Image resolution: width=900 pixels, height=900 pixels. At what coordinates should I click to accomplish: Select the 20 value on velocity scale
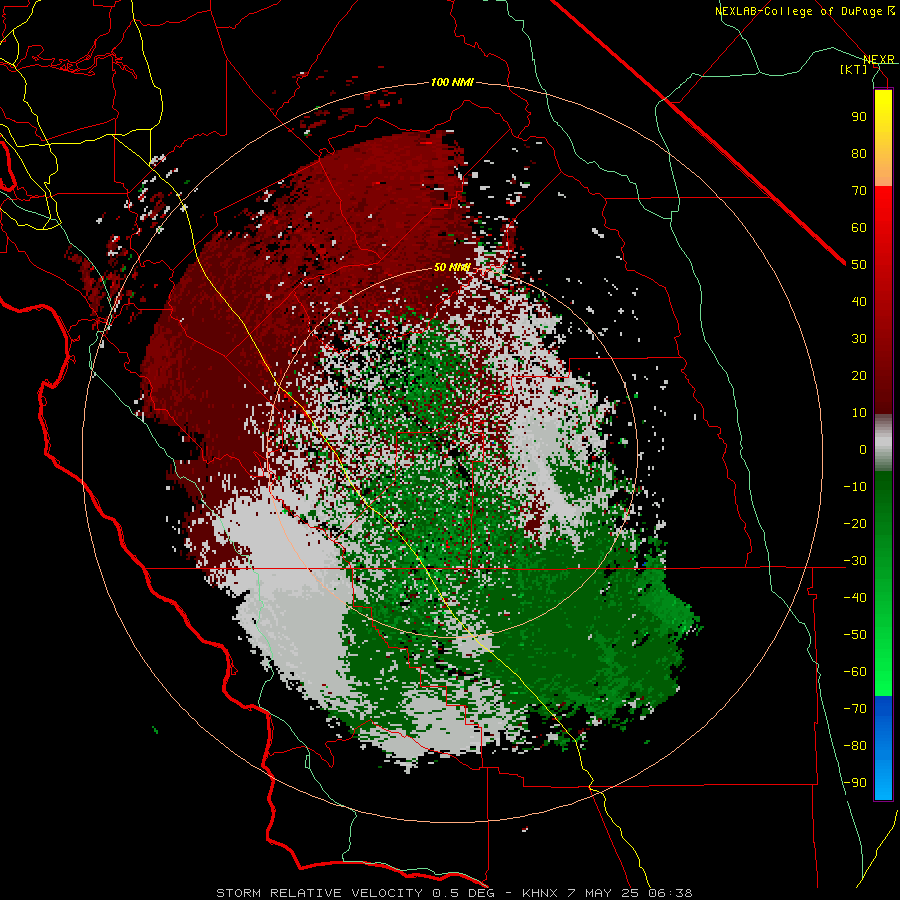click(859, 376)
